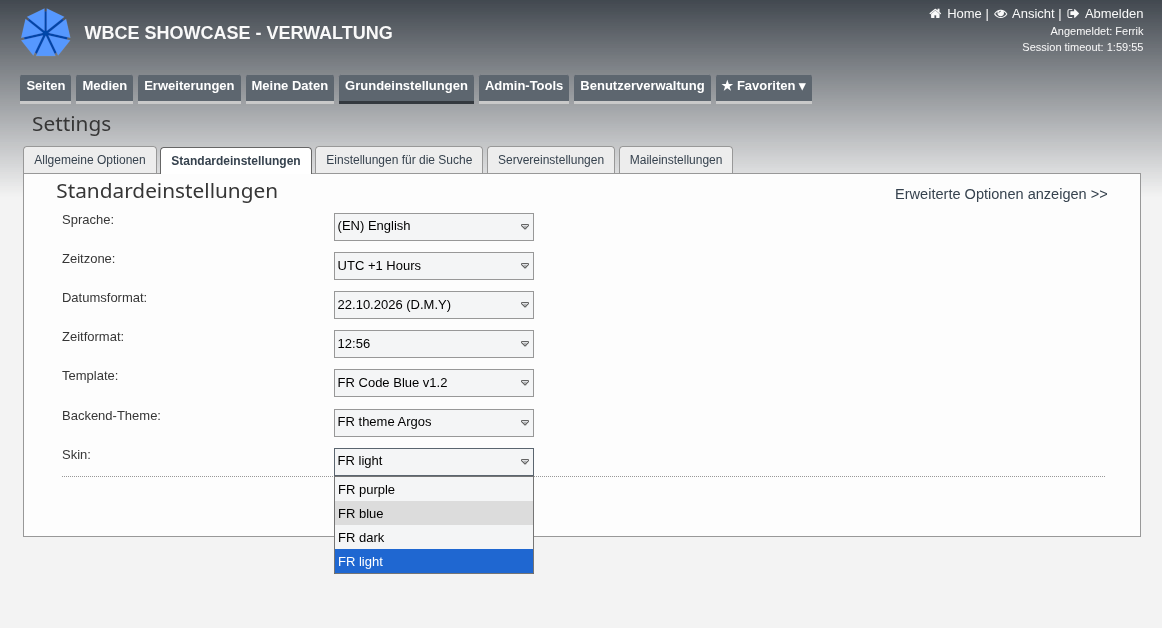The height and width of the screenshot is (628, 1162).
Task: Choose FR dark skin option
Action: tap(434, 538)
